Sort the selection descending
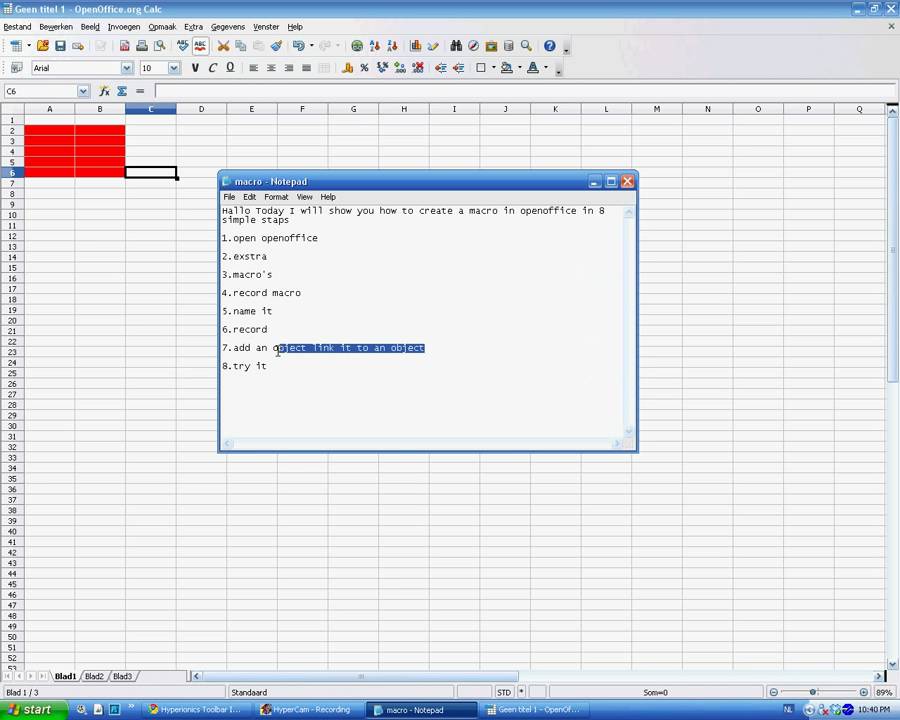Screen dimensions: 900x720 393,46
